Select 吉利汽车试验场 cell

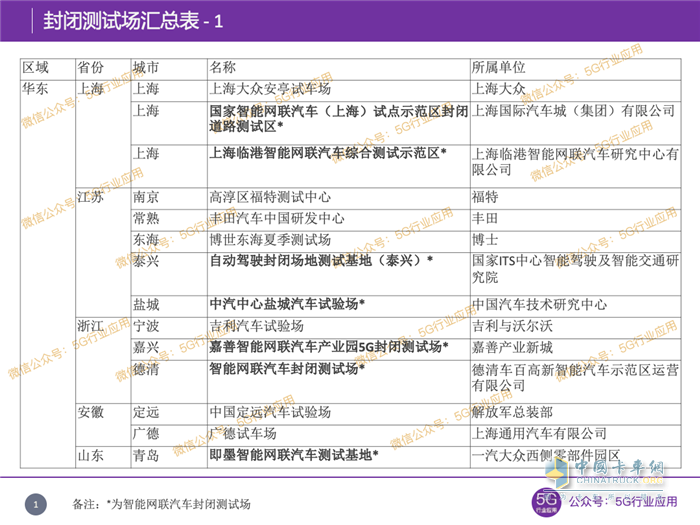[339, 328]
